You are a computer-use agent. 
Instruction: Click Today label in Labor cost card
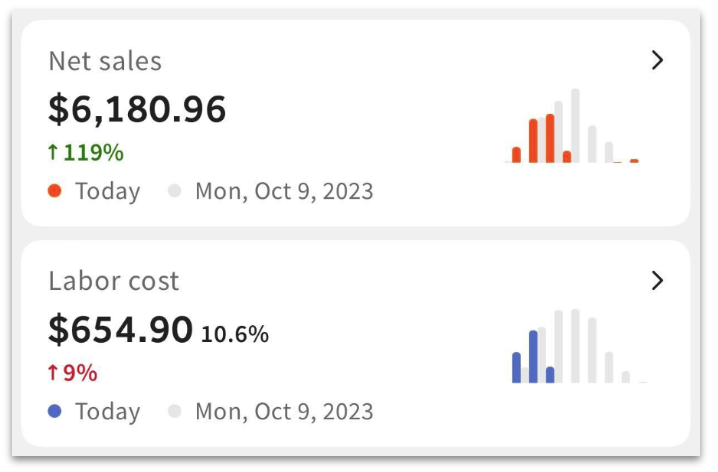tap(108, 411)
